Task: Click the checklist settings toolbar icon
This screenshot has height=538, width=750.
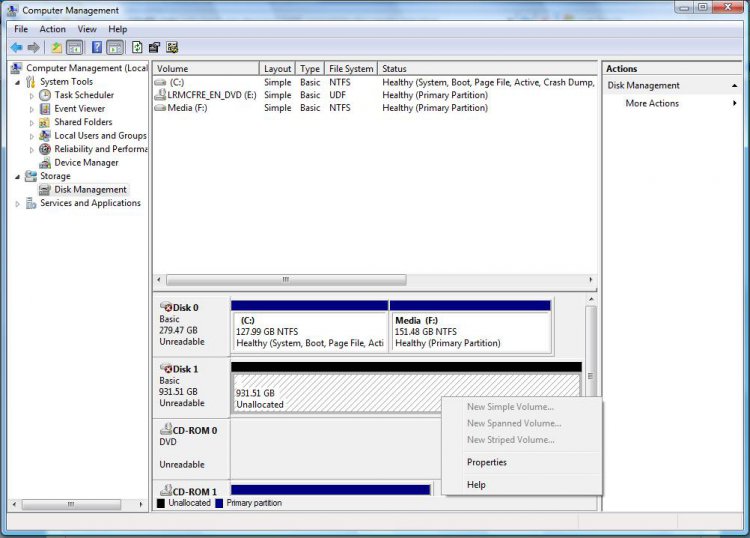Action: 172,47
